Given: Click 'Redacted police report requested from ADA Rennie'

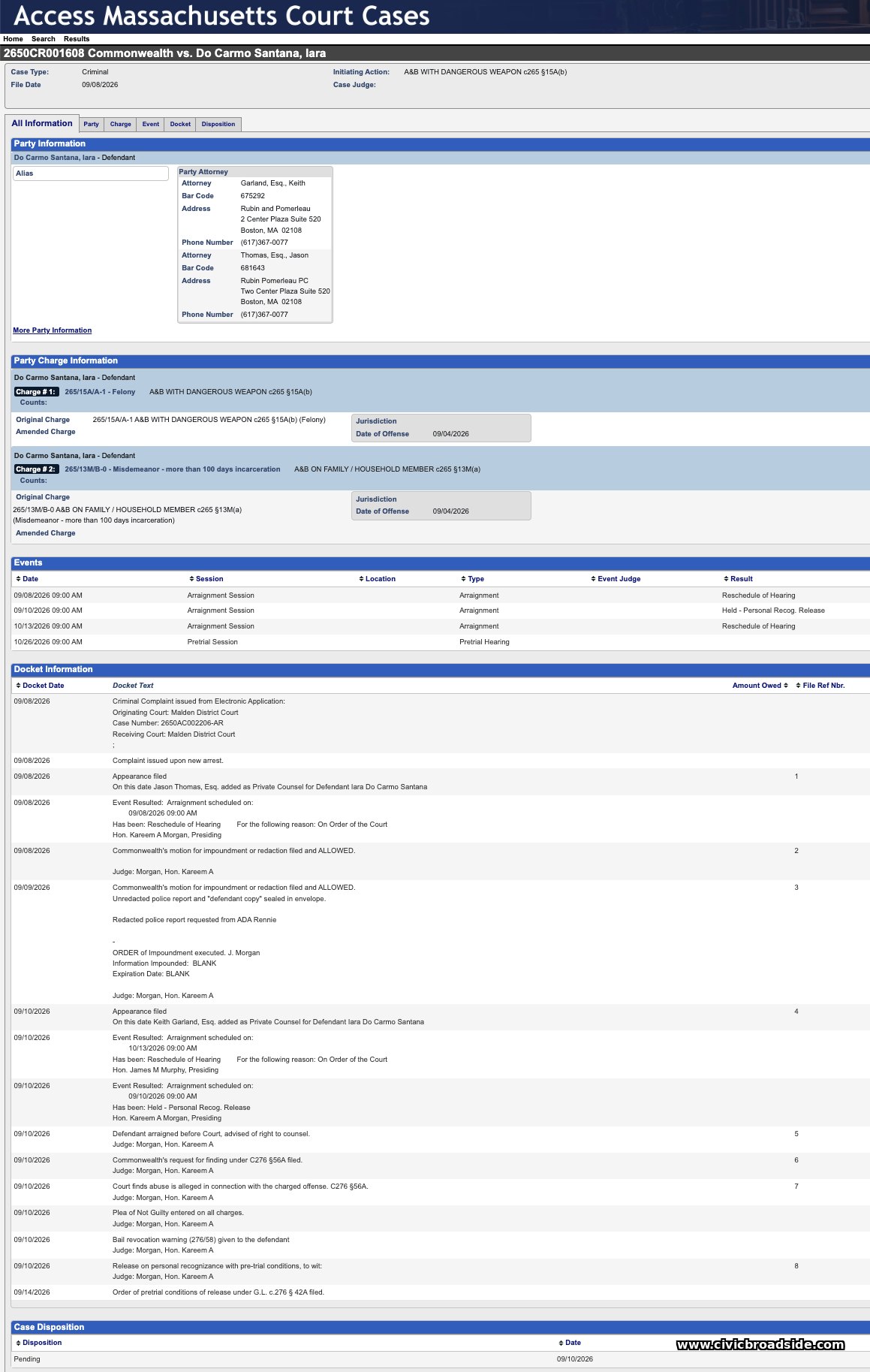Looking at the screenshot, I should point(194,920).
